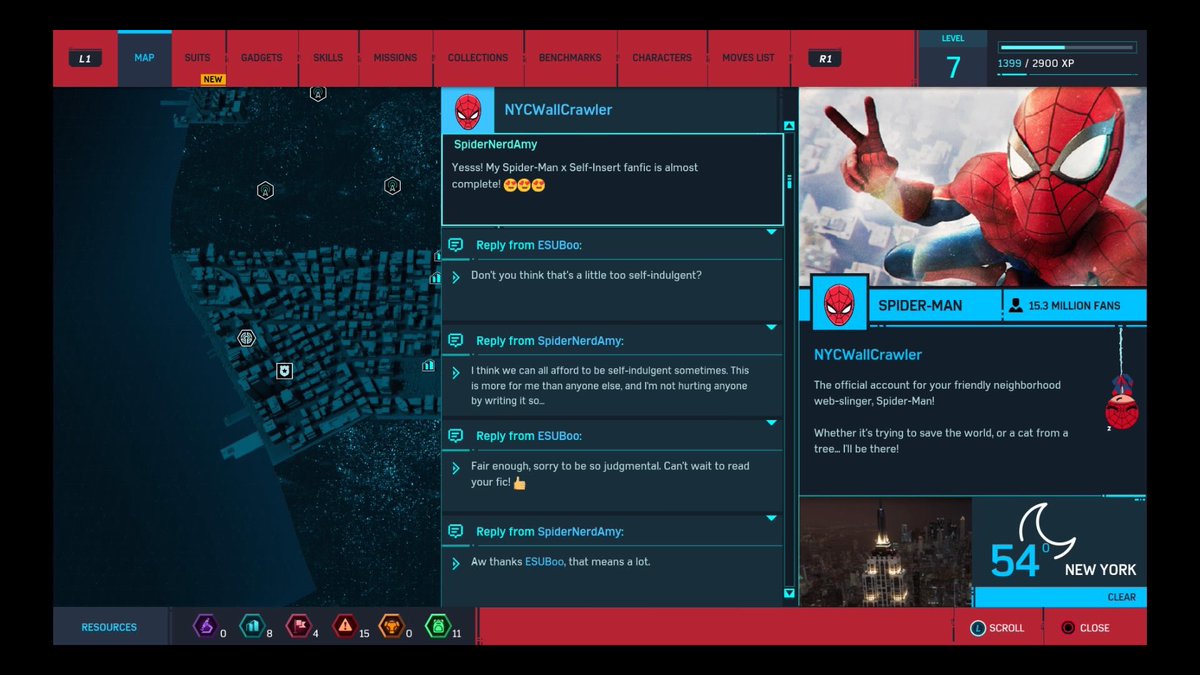
Task: Click the L1 shoulder button icon
Action: tap(85, 59)
